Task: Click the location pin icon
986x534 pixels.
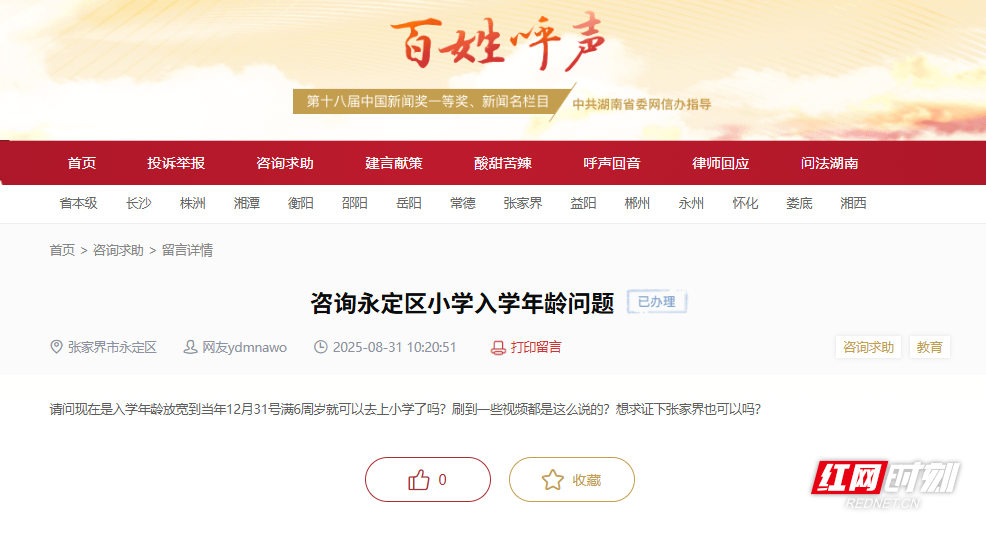Action: (56, 347)
